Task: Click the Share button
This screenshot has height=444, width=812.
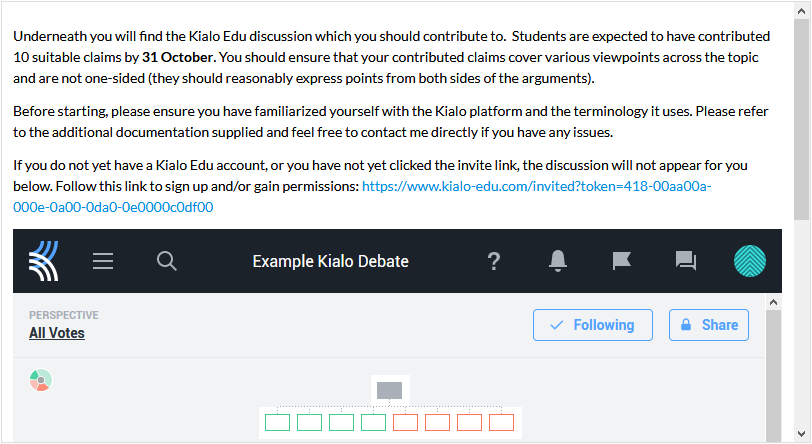Action: coord(708,325)
